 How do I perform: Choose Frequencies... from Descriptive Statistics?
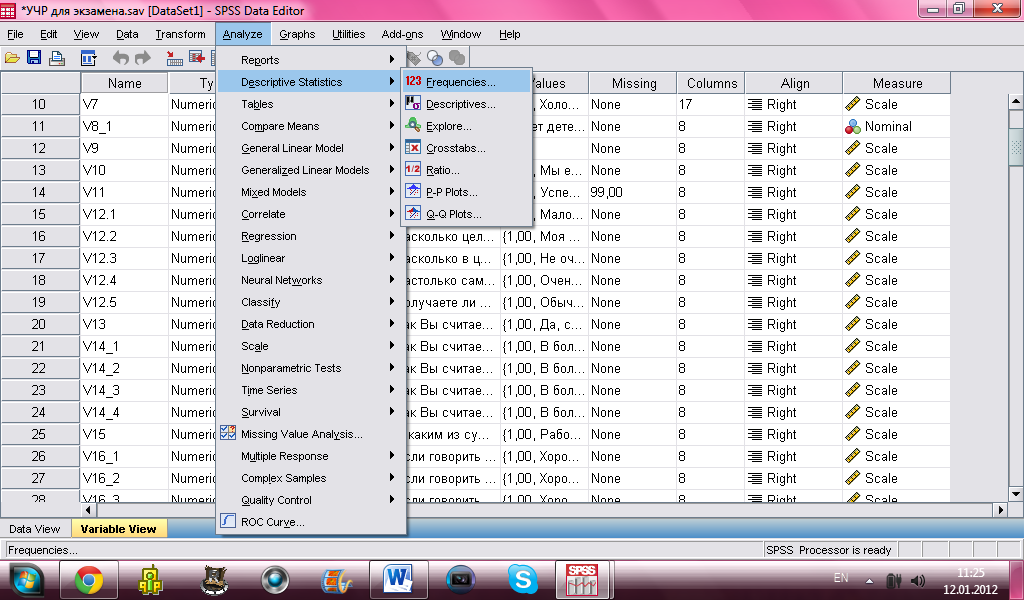point(466,82)
